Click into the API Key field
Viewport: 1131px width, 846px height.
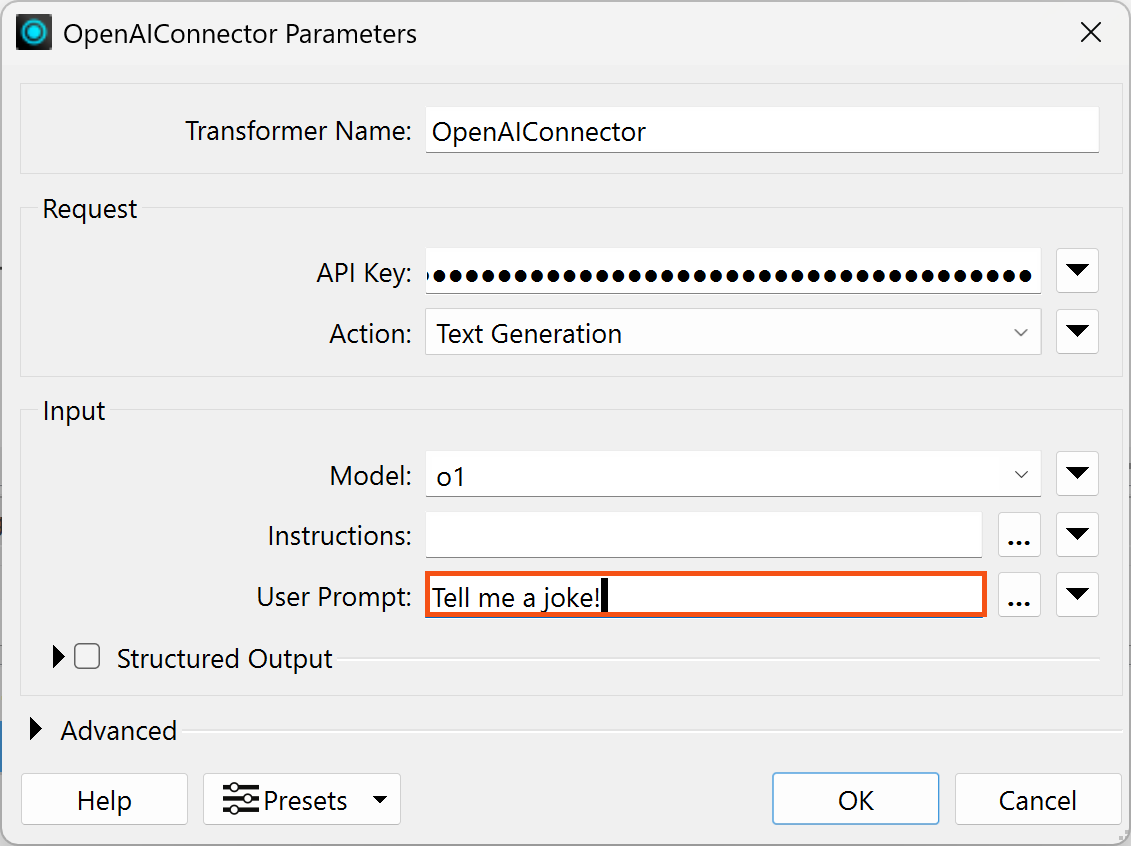(733, 271)
